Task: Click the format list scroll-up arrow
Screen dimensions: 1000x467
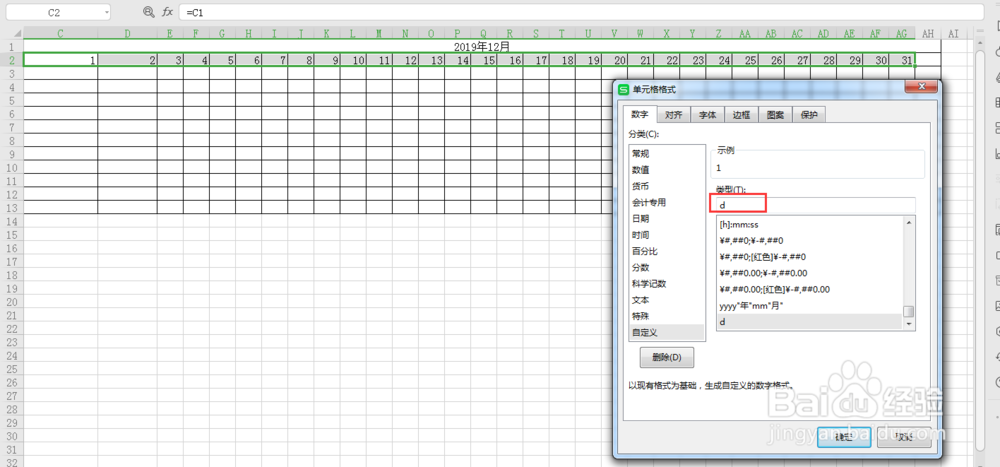Action: click(x=909, y=222)
